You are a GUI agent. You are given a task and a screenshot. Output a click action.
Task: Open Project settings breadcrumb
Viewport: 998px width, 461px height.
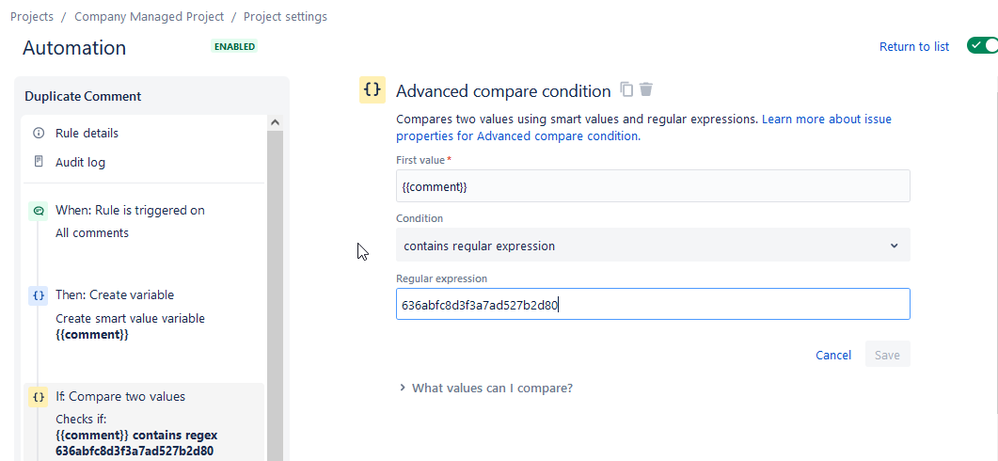coord(285,17)
